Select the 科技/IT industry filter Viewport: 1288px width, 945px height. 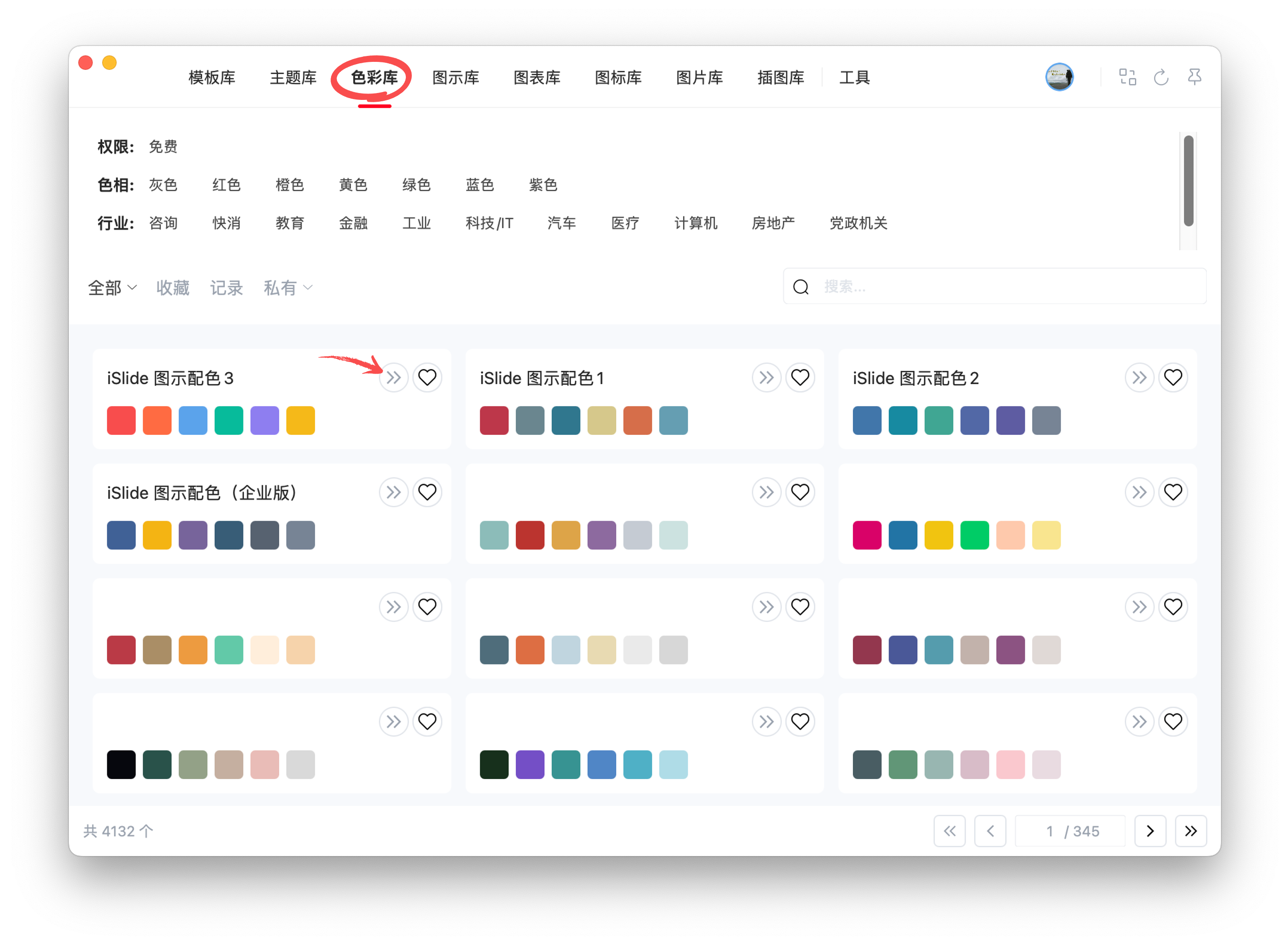tap(489, 223)
